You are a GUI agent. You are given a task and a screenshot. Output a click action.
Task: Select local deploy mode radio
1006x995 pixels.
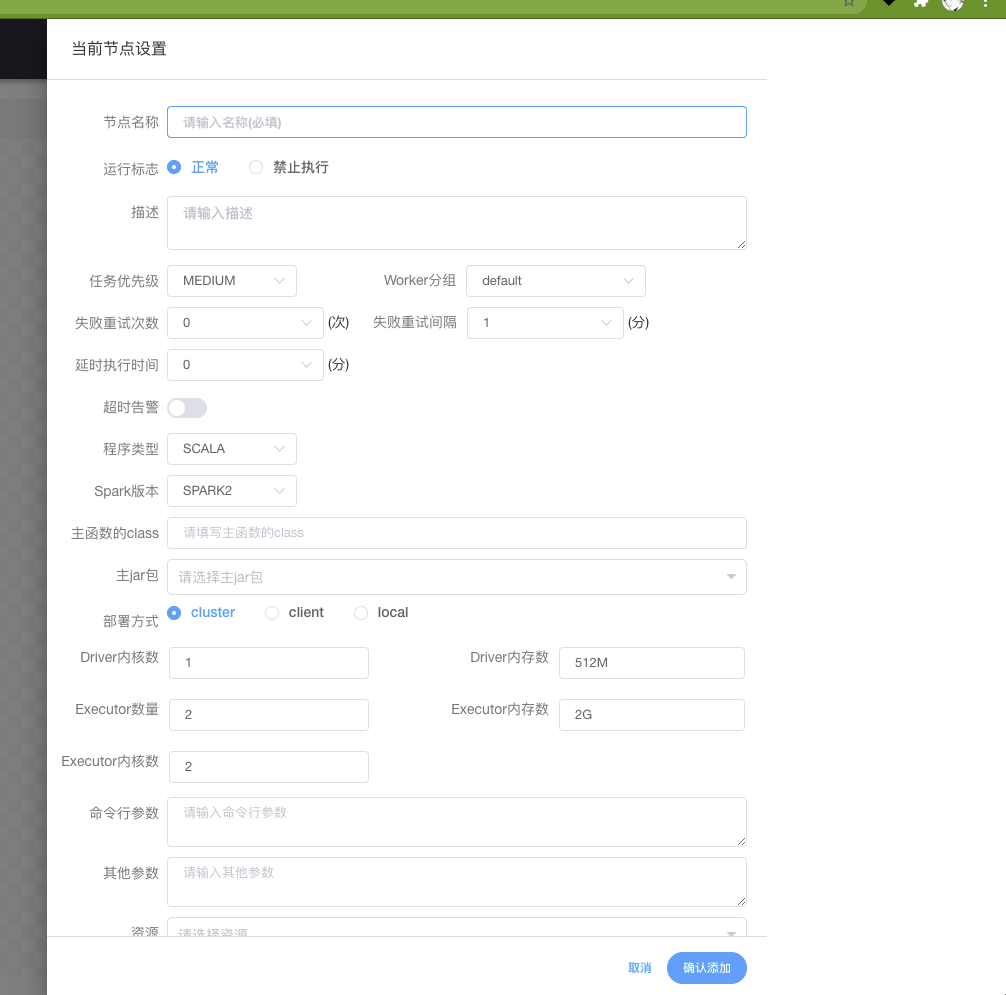pos(361,613)
